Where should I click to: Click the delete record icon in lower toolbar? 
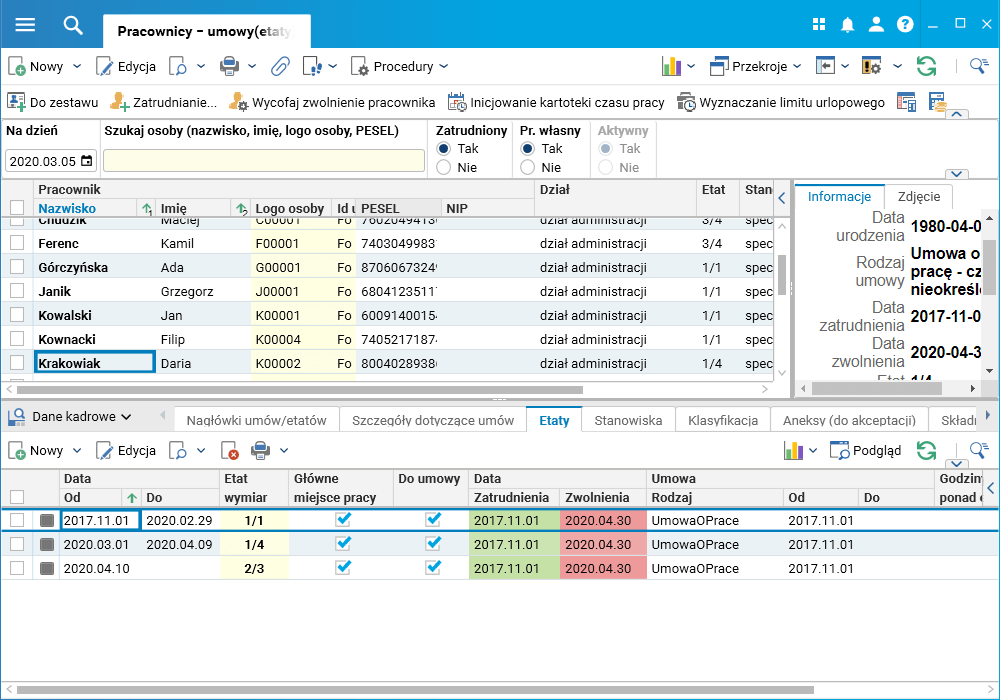click(229, 451)
